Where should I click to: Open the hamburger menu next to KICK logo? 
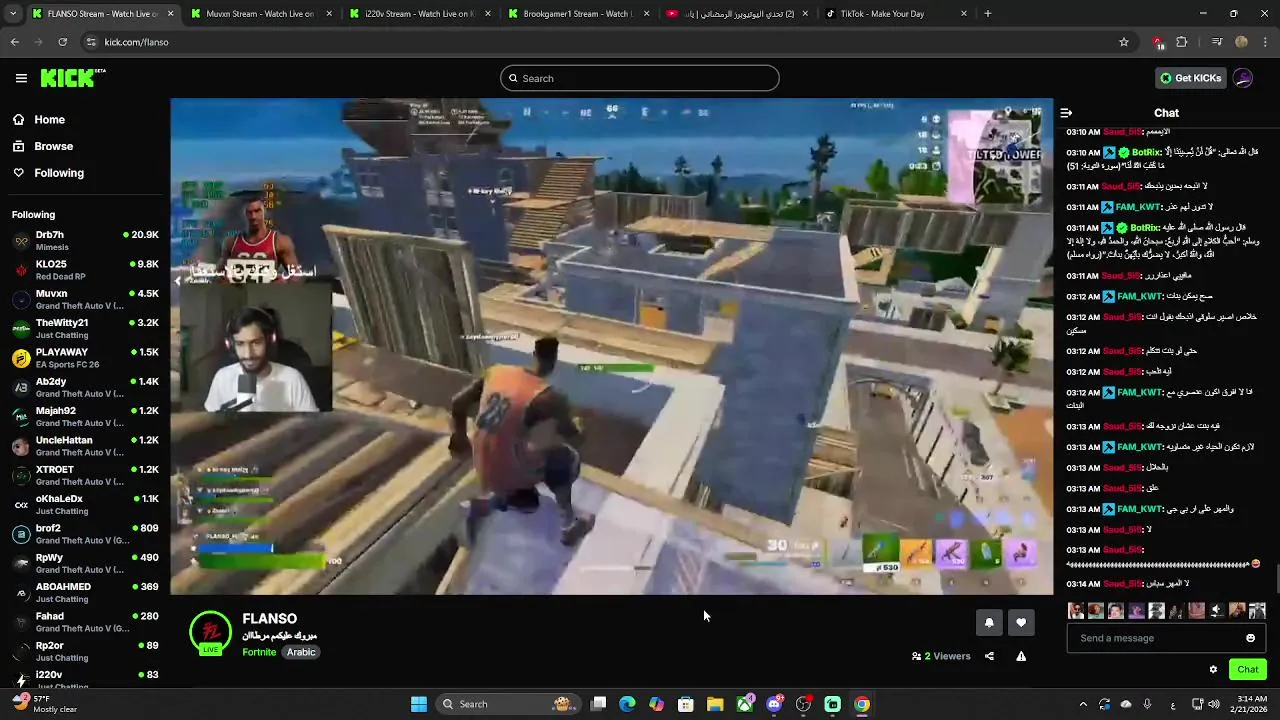click(x=21, y=78)
